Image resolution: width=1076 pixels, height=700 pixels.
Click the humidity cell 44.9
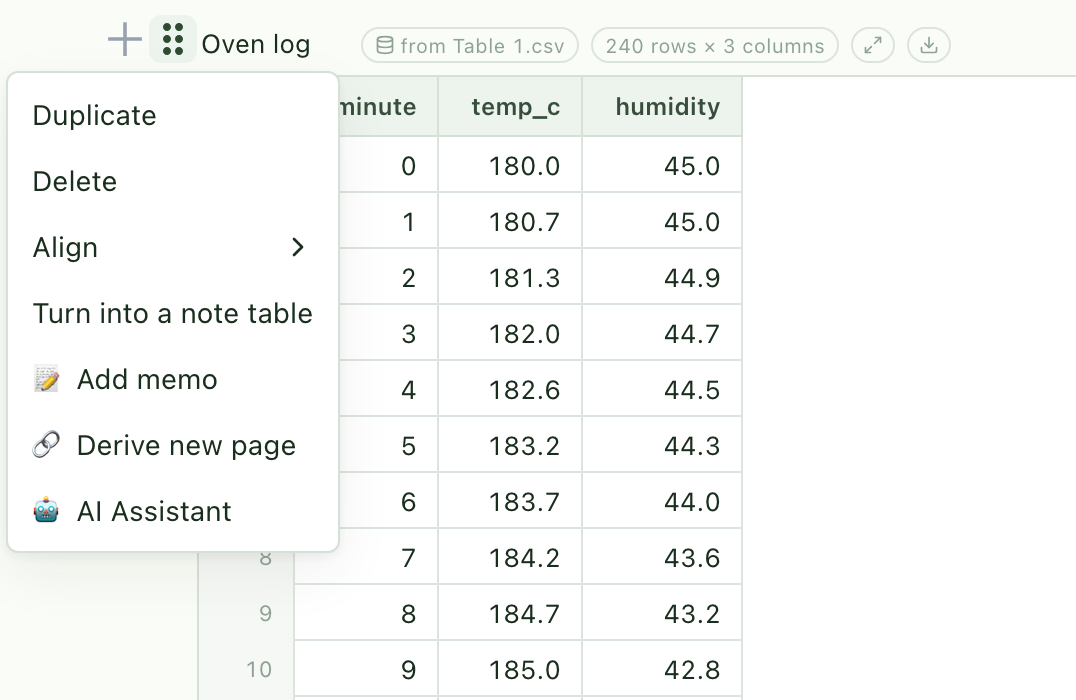(x=662, y=277)
